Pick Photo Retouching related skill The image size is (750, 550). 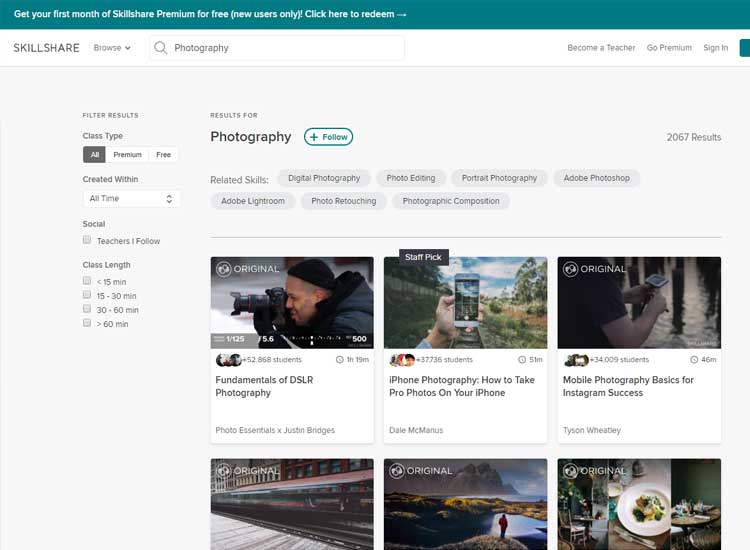coord(343,201)
